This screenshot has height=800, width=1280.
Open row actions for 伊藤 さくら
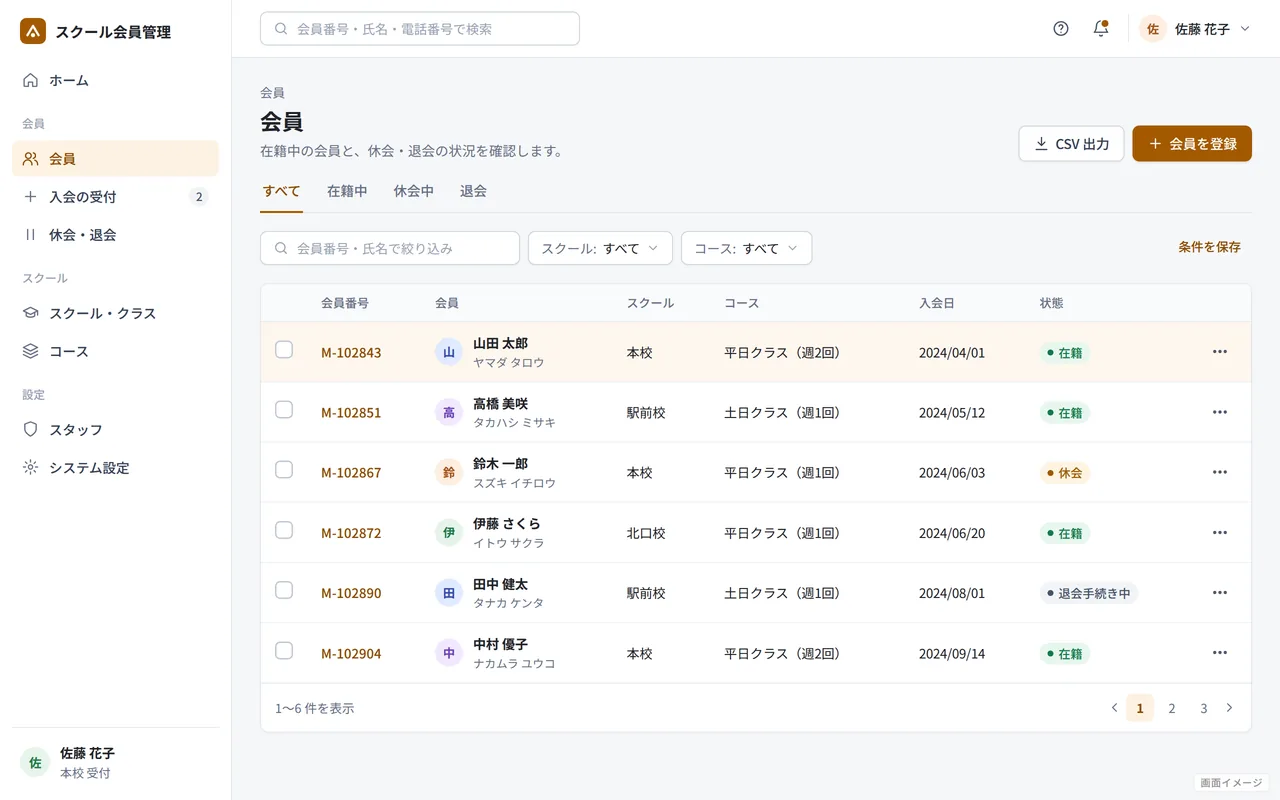1219,533
